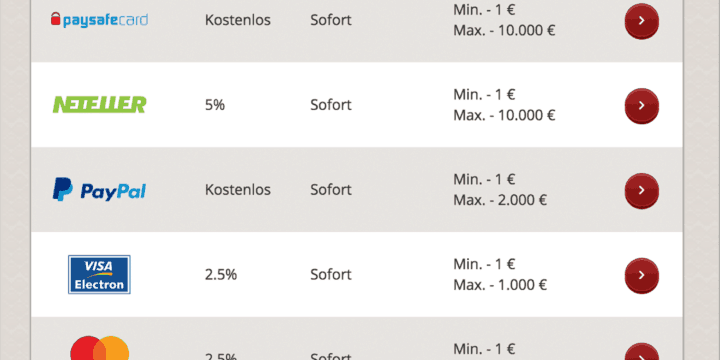720x360 pixels.
Task: Click the paysafecard logo
Action: pos(99,20)
